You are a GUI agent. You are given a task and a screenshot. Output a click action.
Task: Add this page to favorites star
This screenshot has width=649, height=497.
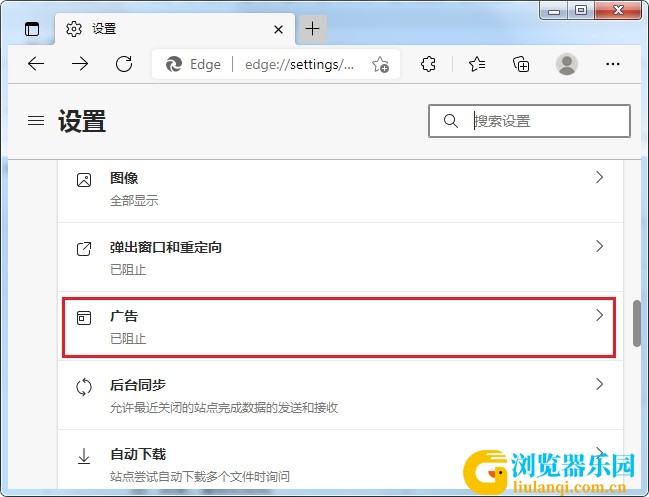pos(380,65)
